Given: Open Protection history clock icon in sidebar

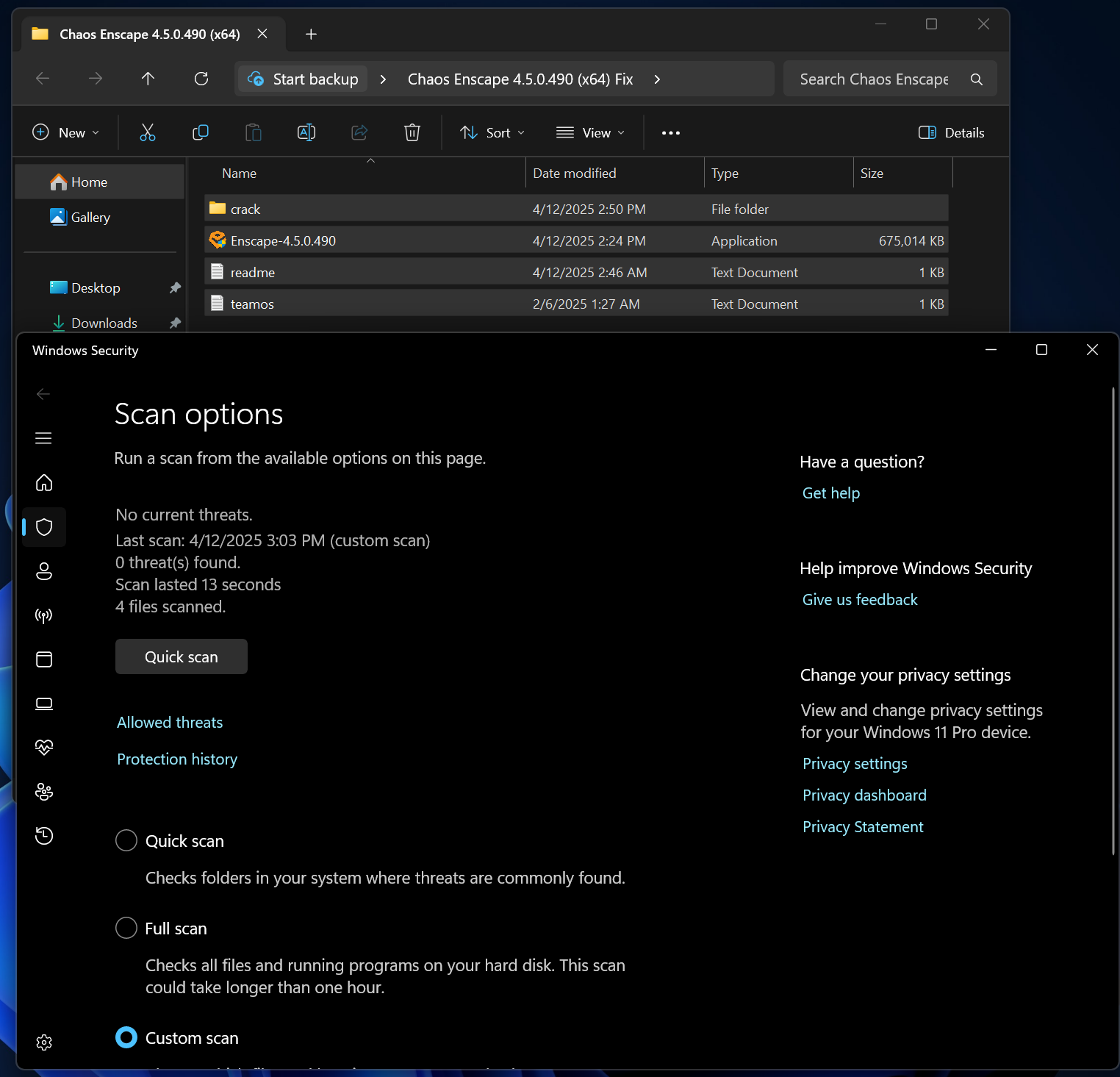Looking at the screenshot, I should [44, 836].
